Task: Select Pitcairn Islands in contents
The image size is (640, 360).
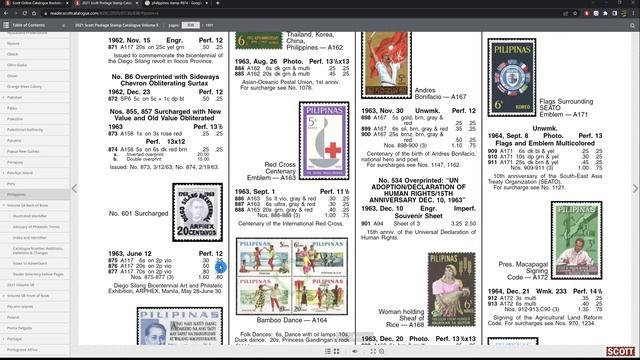Action: click(20, 307)
